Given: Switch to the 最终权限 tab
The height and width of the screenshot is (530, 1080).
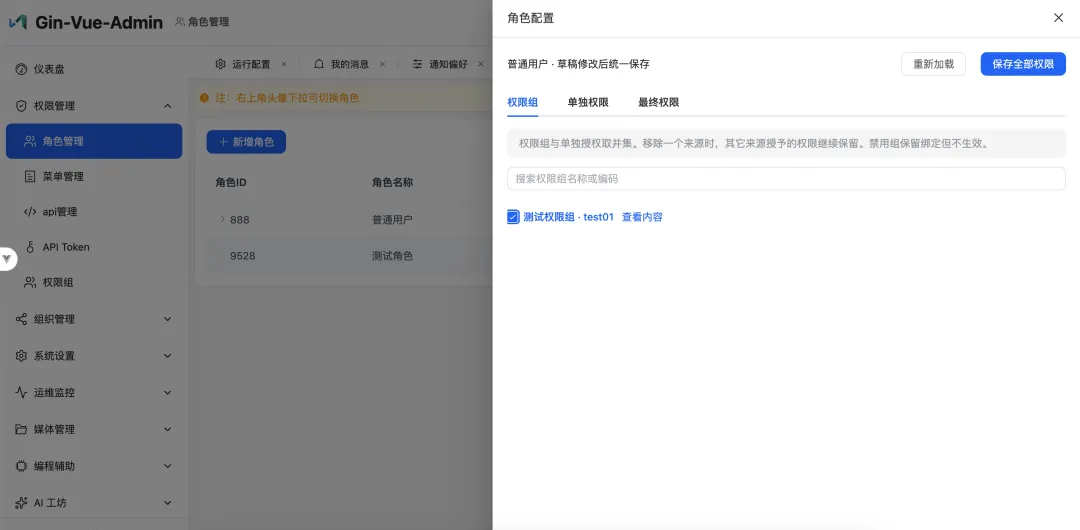Looking at the screenshot, I should 658,102.
